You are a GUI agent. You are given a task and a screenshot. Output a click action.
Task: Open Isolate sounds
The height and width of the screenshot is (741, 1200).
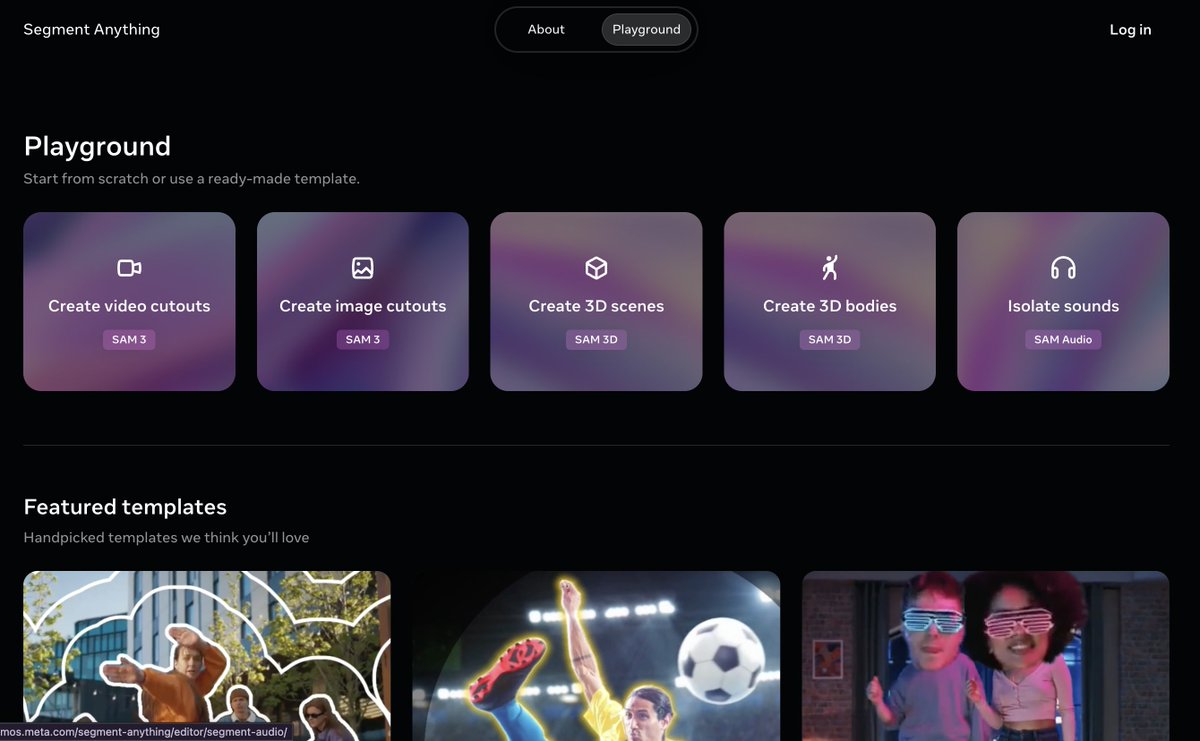[1063, 301]
